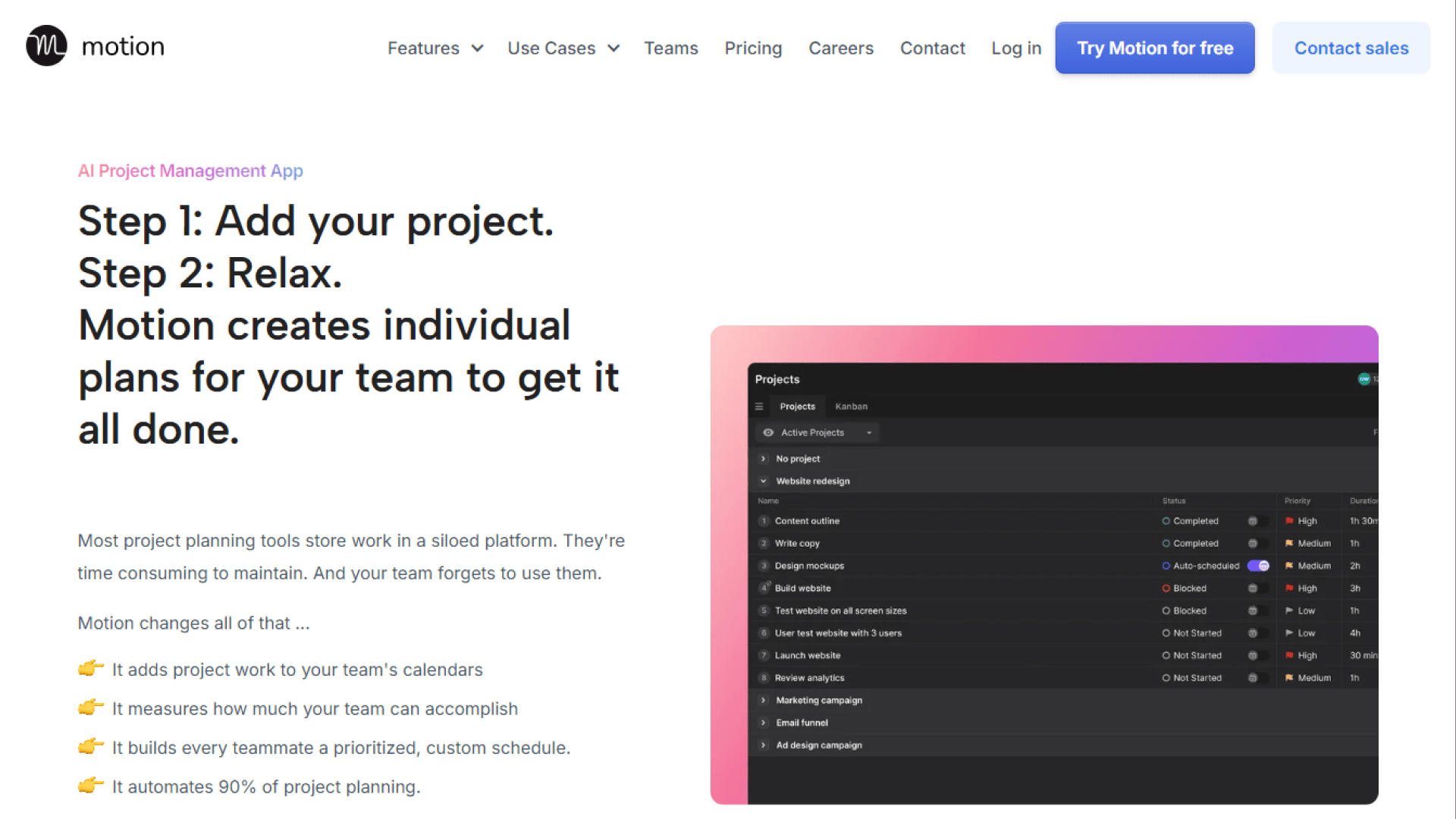This screenshot has width=1456, height=819.
Task: Click the Motion logo icon
Action: [x=46, y=45]
